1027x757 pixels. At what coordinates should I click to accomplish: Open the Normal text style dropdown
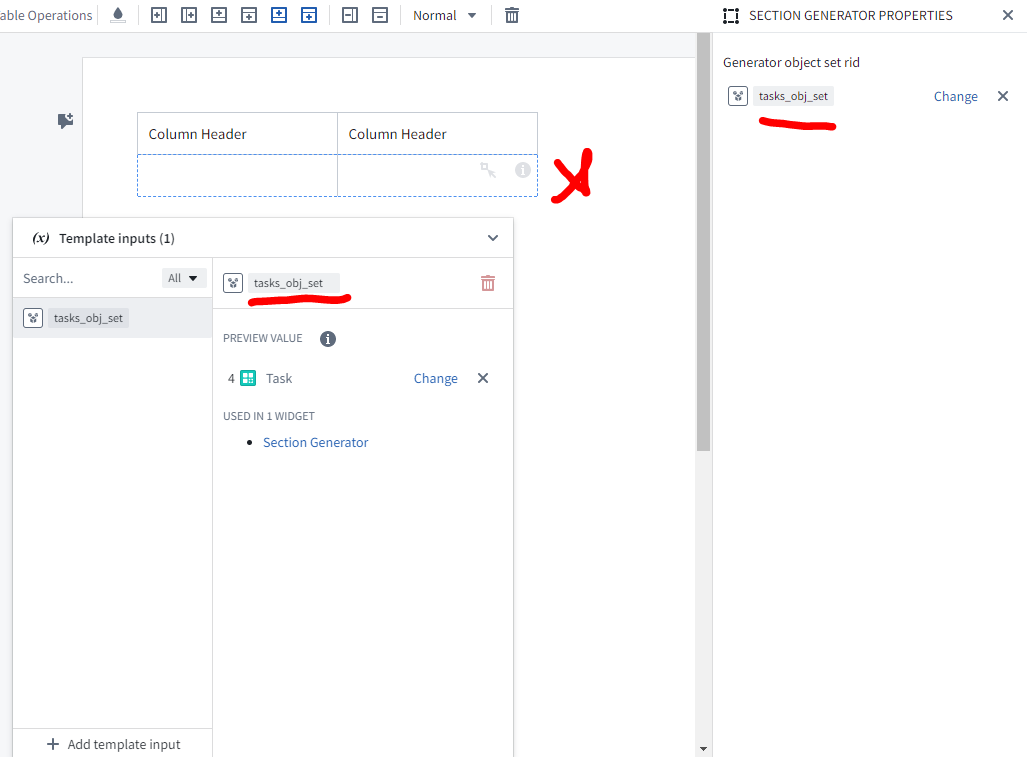pyautogui.click(x=444, y=15)
